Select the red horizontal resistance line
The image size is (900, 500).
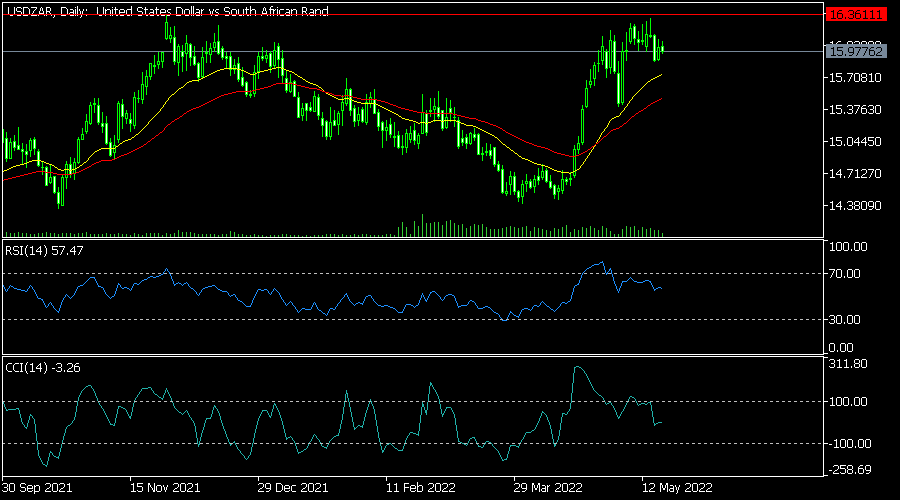[x=400, y=15]
